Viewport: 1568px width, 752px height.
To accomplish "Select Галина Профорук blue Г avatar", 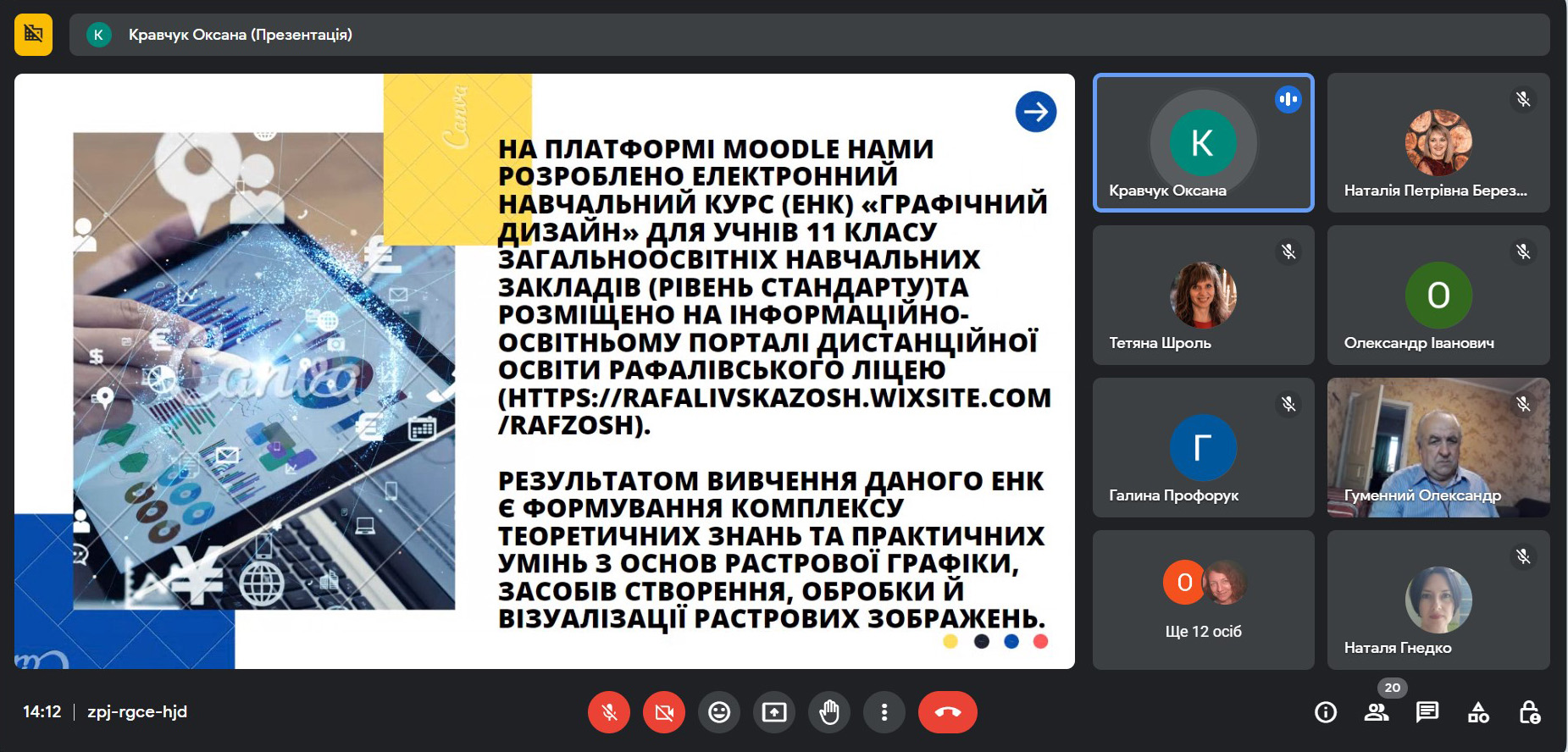I will coord(1203,447).
